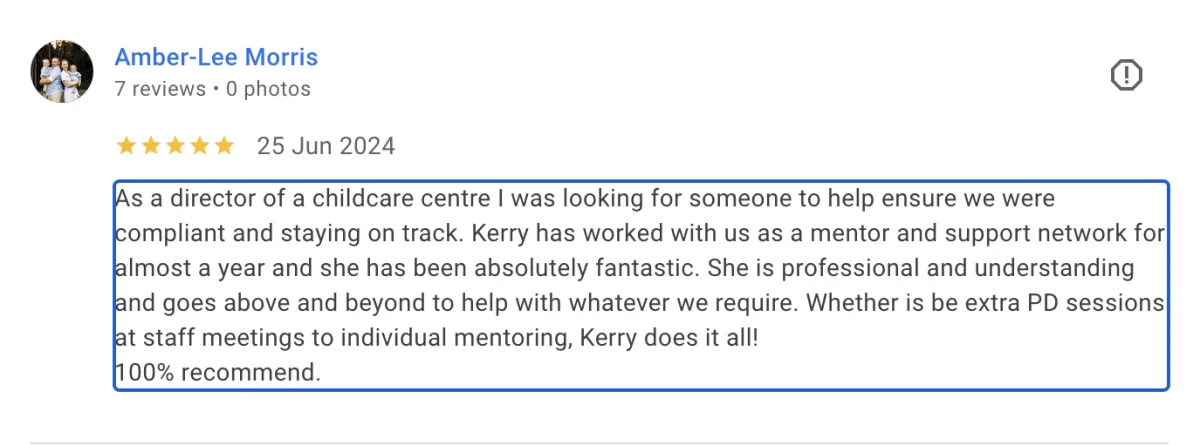1200x445 pixels.
Task: Click the second gold rating star
Action: (x=150, y=146)
